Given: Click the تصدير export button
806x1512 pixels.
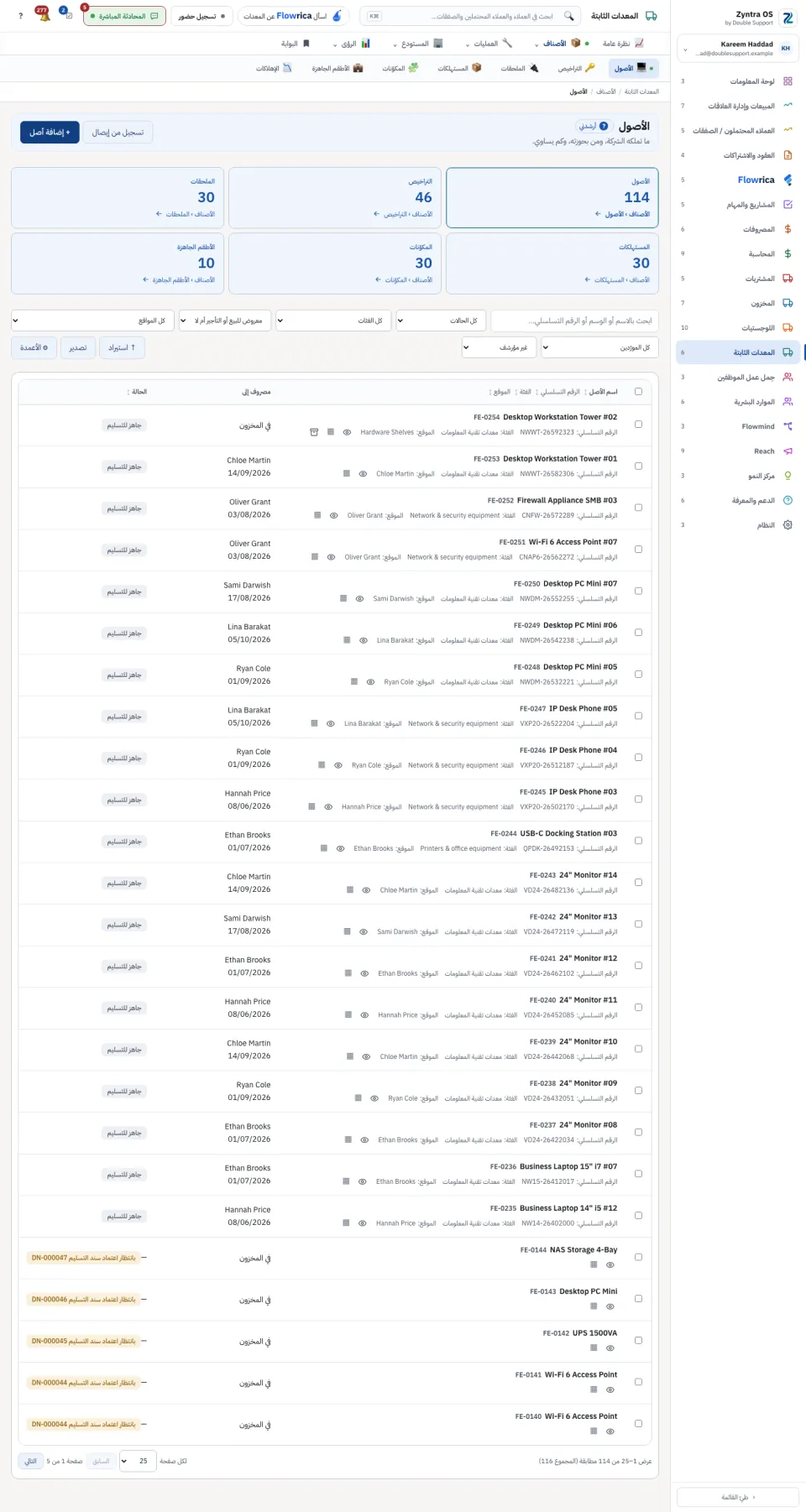Looking at the screenshot, I should (78, 347).
